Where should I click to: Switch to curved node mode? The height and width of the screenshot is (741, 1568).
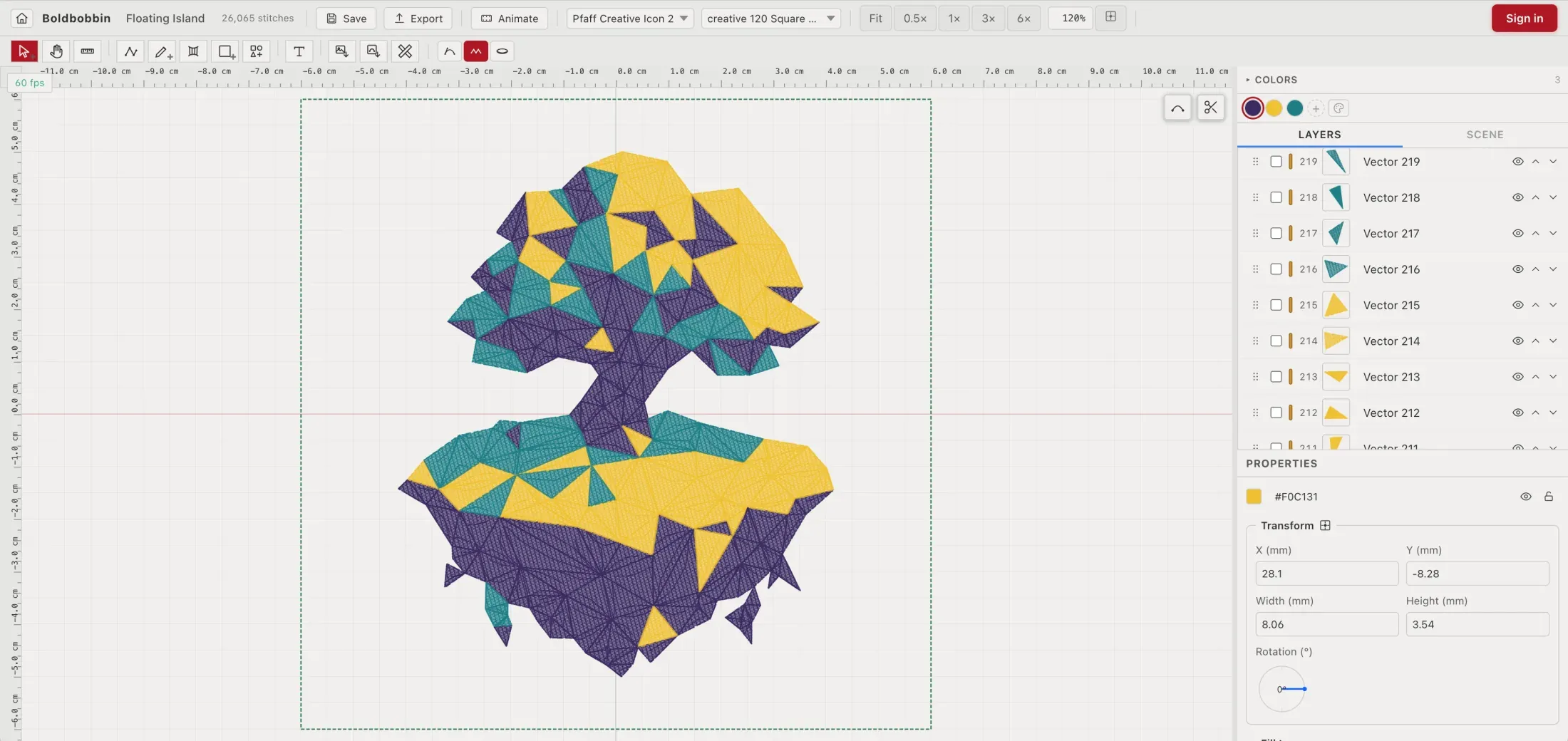pos(450,51)
